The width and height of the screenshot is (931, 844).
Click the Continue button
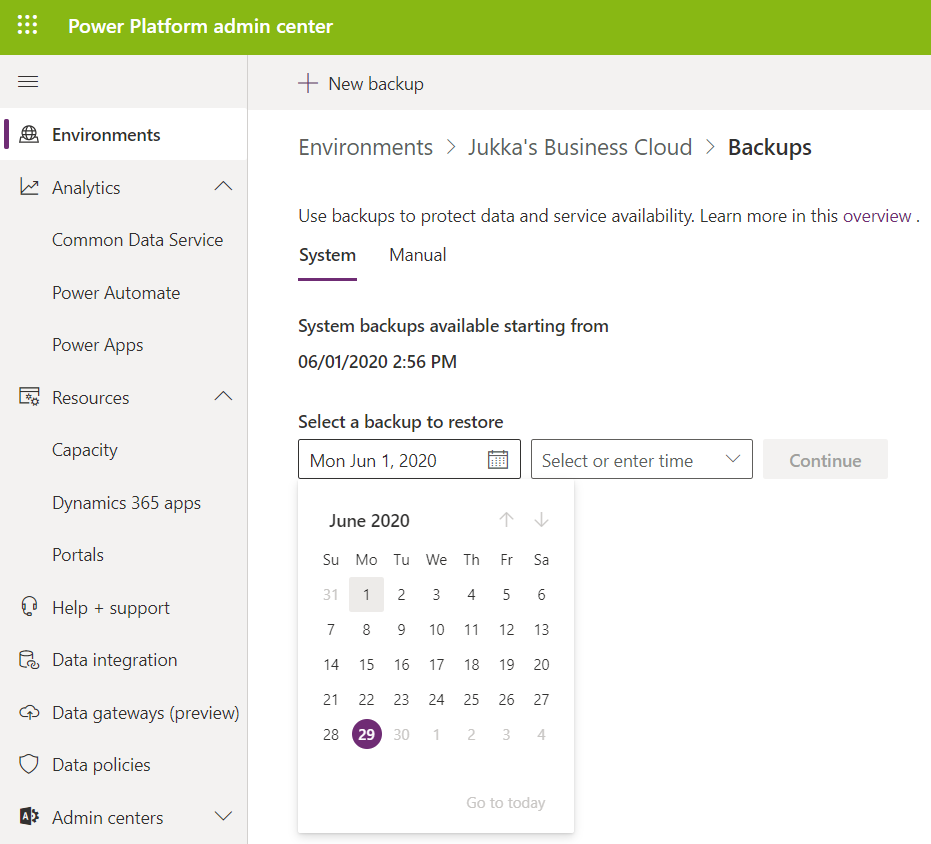825,459
